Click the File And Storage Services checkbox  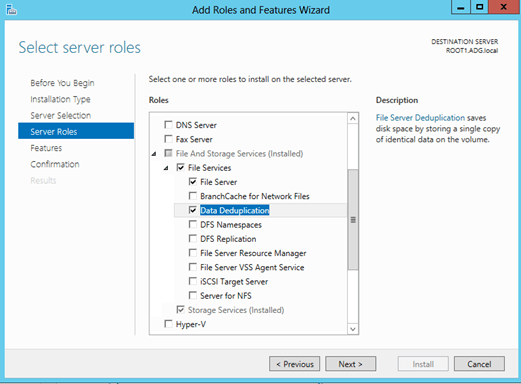pos(168,153)
